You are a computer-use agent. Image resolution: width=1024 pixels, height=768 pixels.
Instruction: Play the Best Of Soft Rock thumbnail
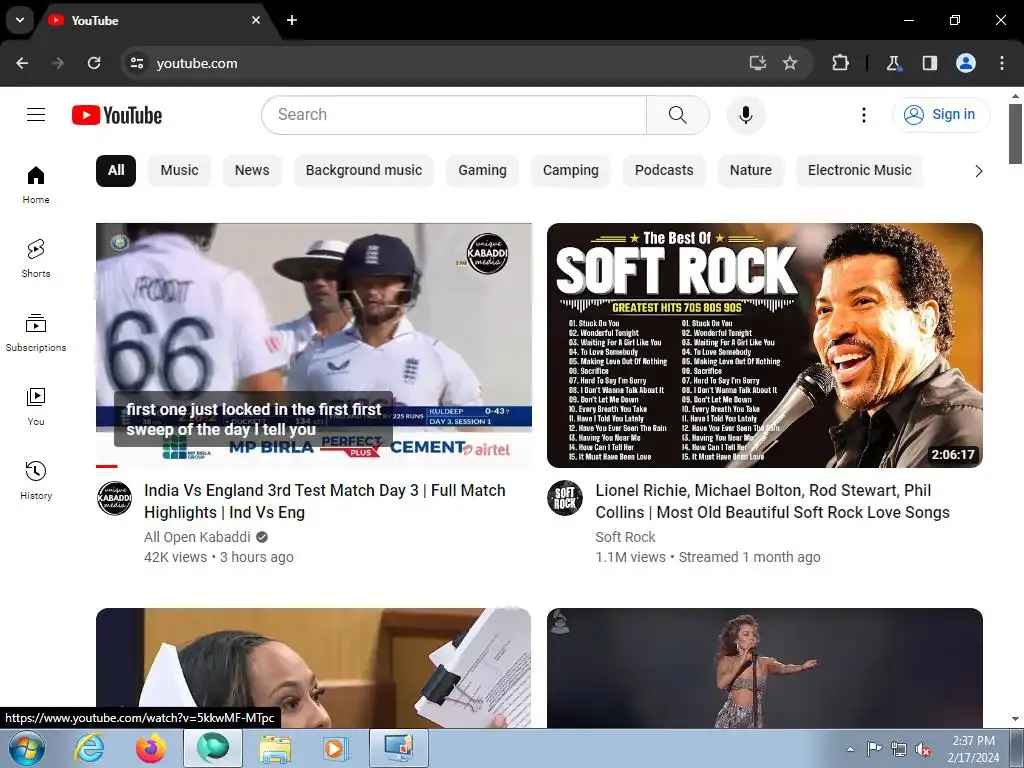click(765, 345)
